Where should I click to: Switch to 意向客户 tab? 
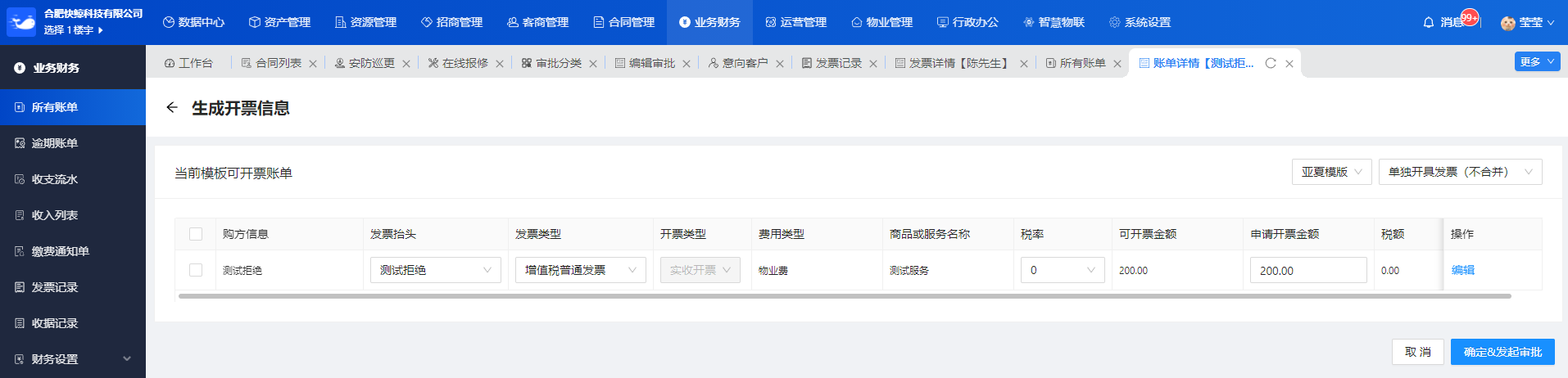(x=738, y=63)
